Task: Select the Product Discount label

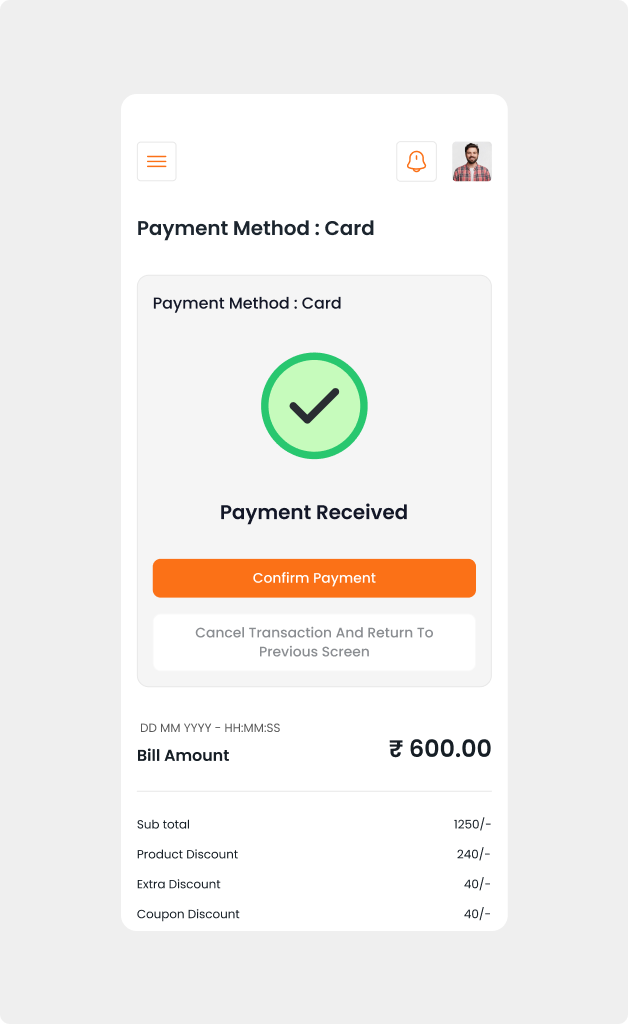Action: point(187,854)
